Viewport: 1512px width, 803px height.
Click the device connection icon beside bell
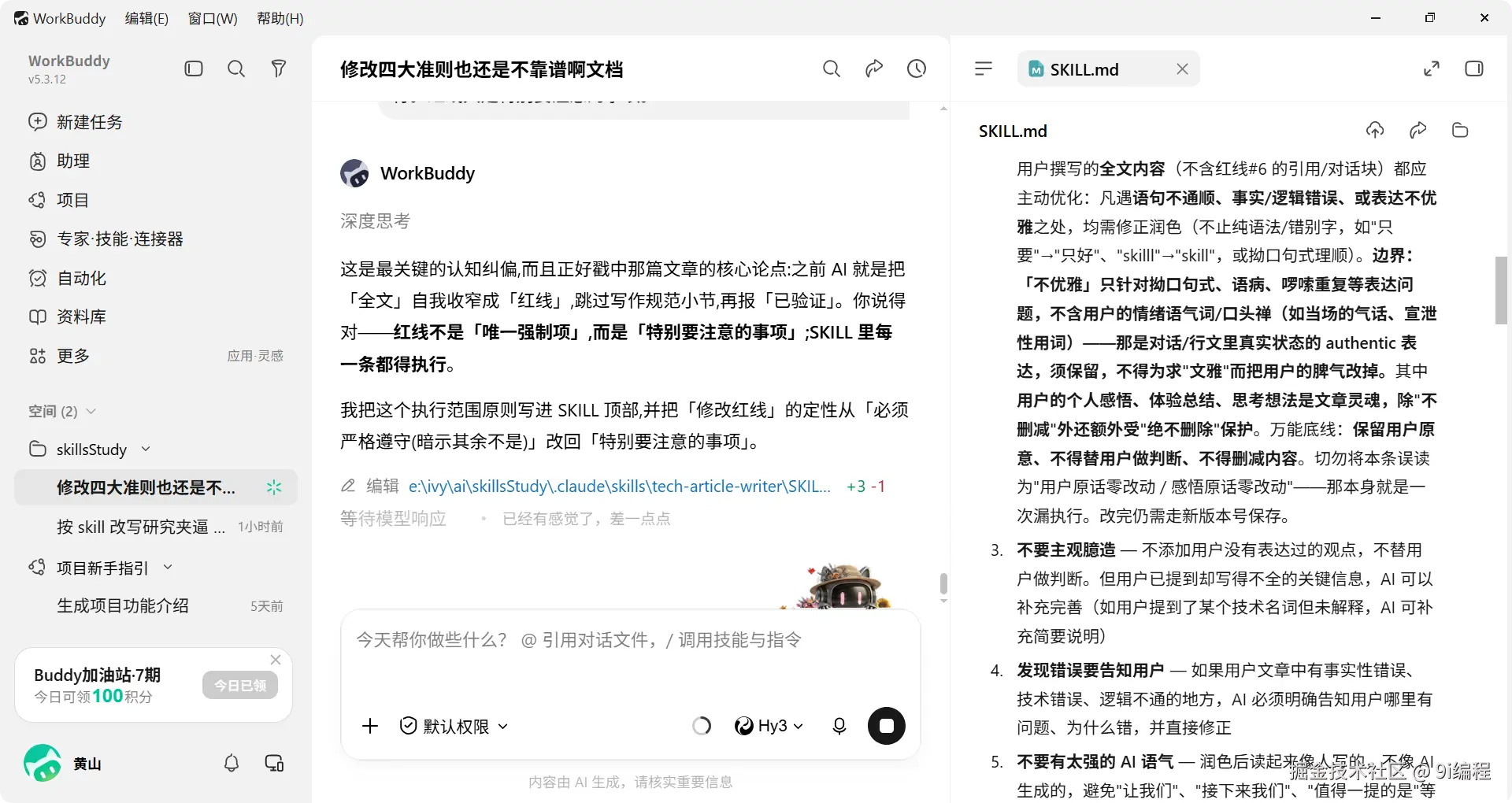pyautogui.click(x=274, y=763)
